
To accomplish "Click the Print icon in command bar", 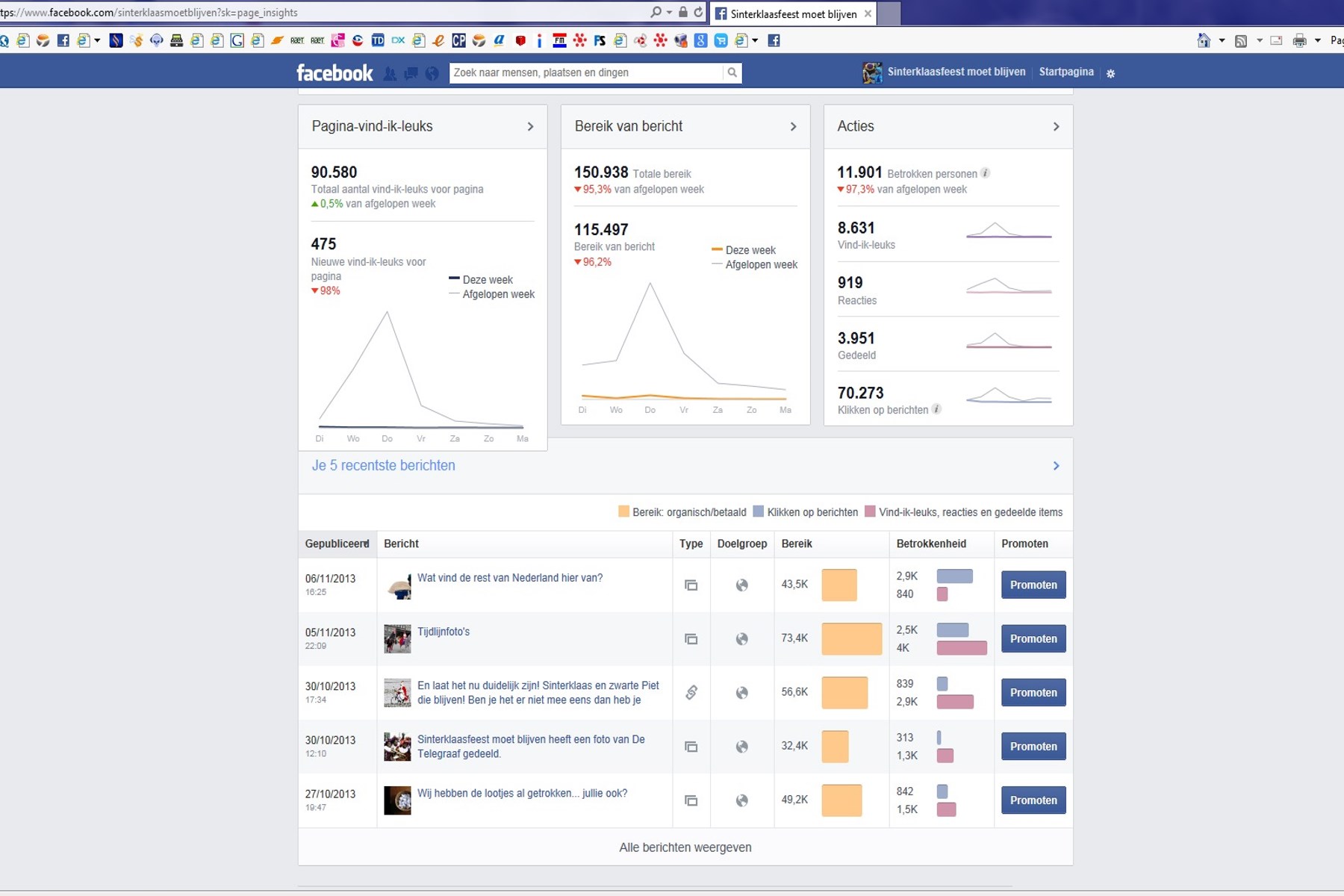I will pyautogui.click(x=1300, y=40).
